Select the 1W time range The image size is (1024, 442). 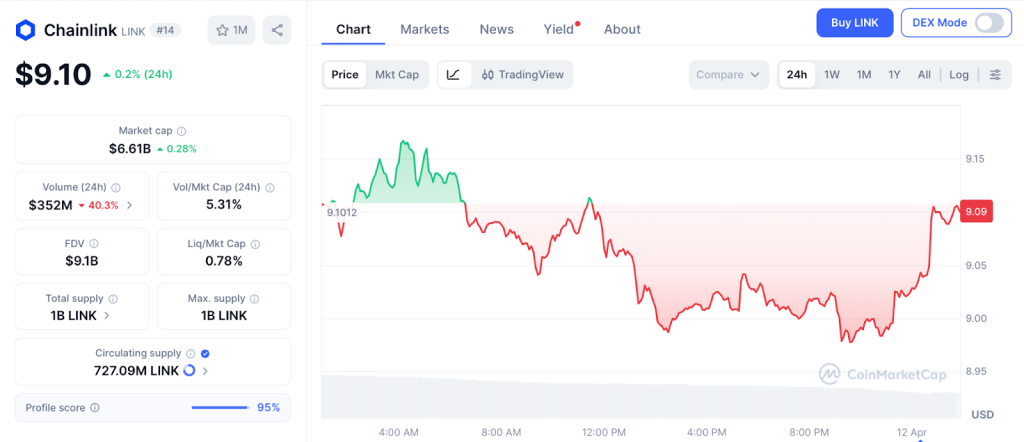point(832,75)
